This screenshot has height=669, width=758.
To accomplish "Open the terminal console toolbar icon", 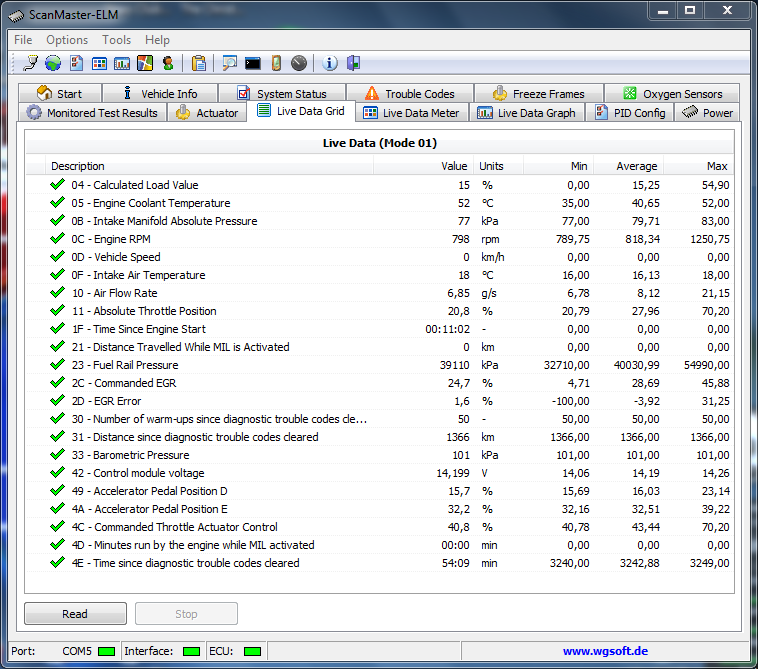I will click(253, 63).
